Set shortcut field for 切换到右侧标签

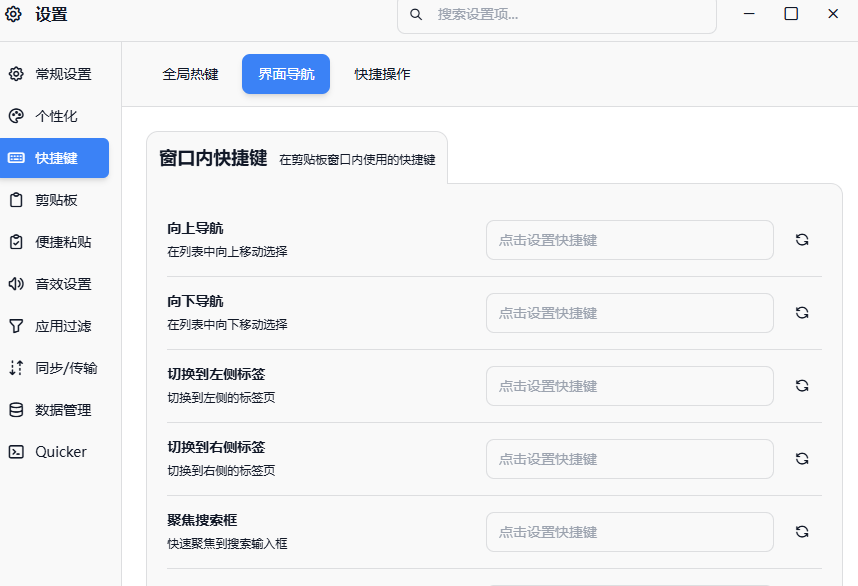coord(630,459)
